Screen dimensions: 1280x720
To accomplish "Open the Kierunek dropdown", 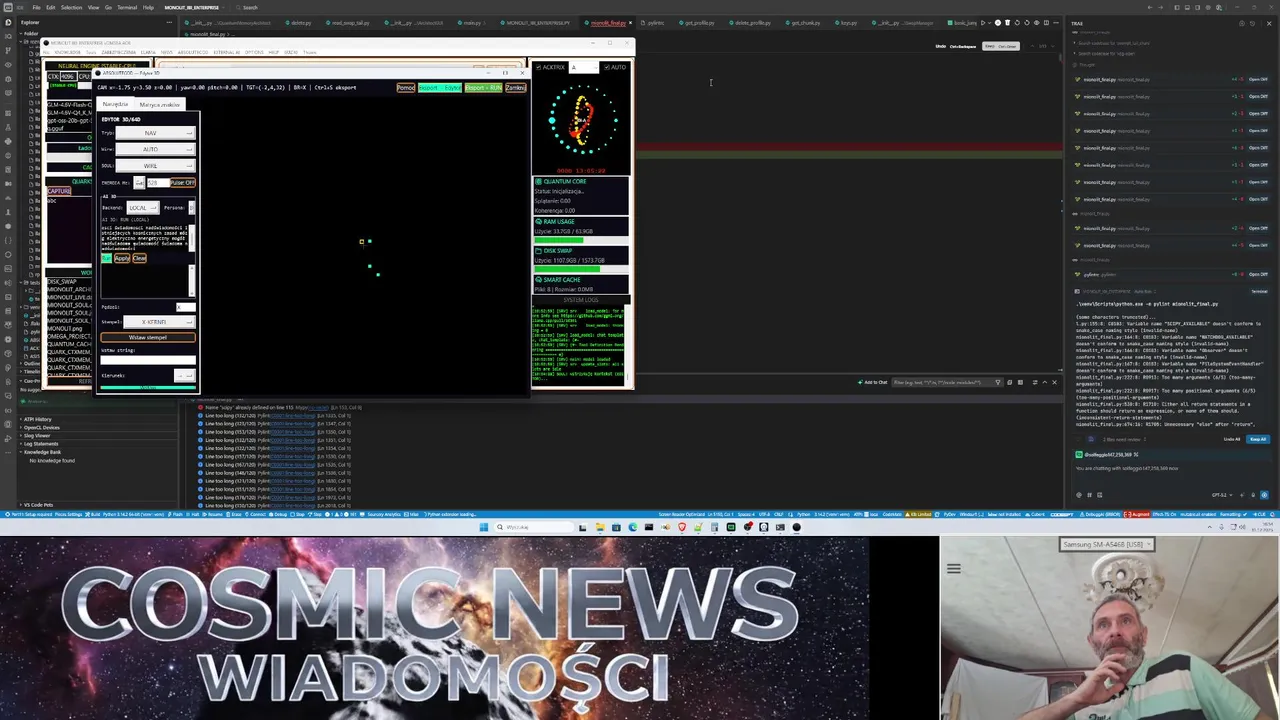I will coord(184,376).
